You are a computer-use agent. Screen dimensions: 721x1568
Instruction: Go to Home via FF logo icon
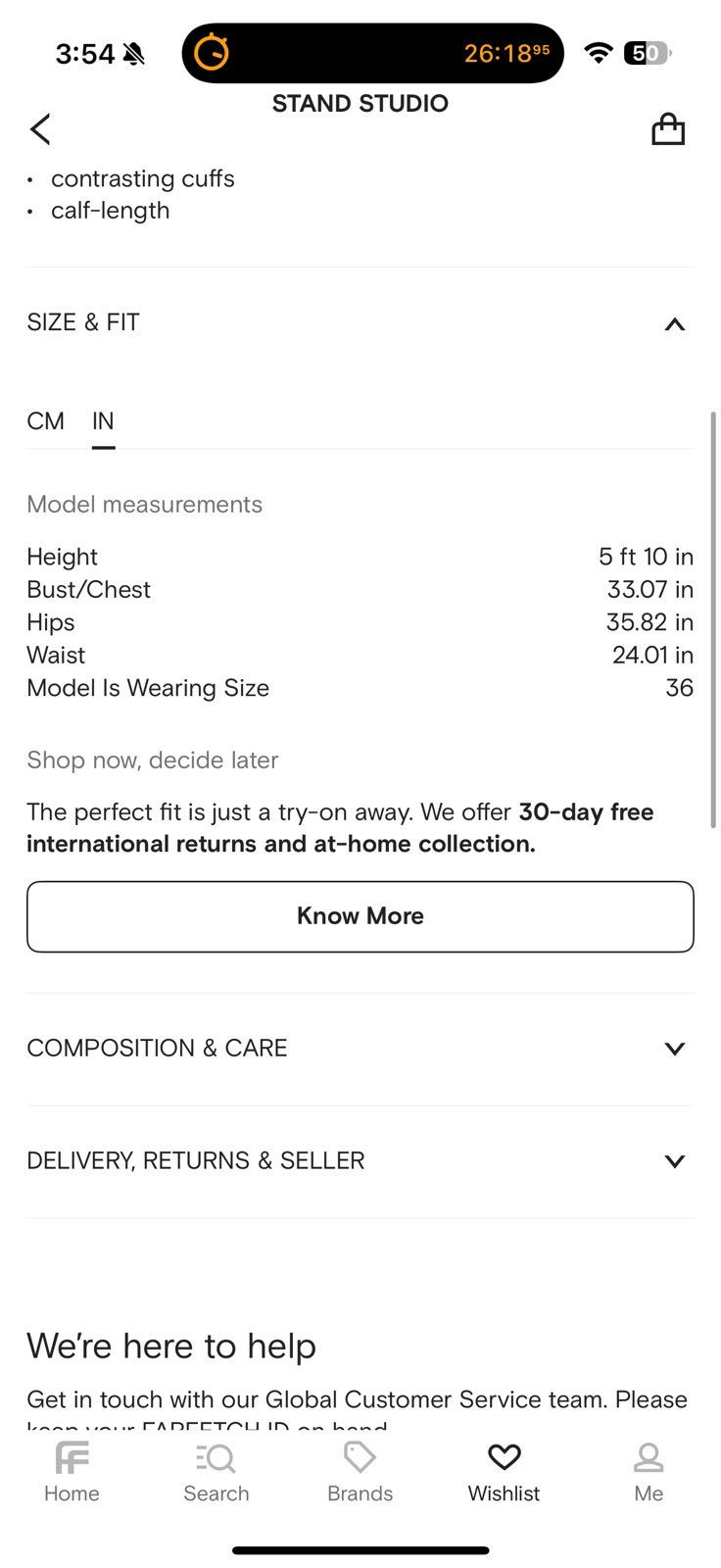pos(72,1457)
